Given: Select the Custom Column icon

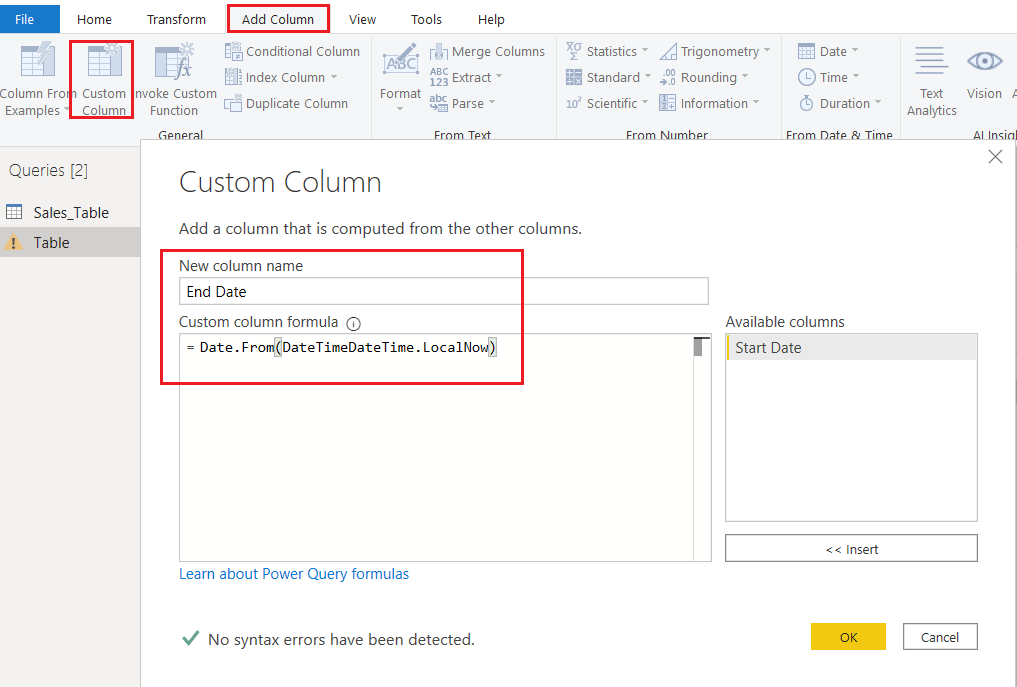Looking at the screenshot, I should tap(101, 79).
